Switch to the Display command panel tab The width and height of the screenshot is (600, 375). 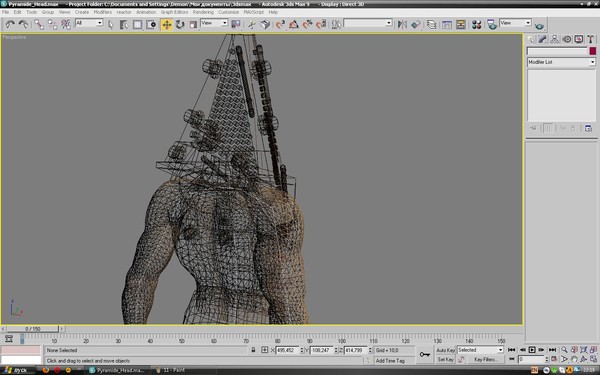coord(579,39)
